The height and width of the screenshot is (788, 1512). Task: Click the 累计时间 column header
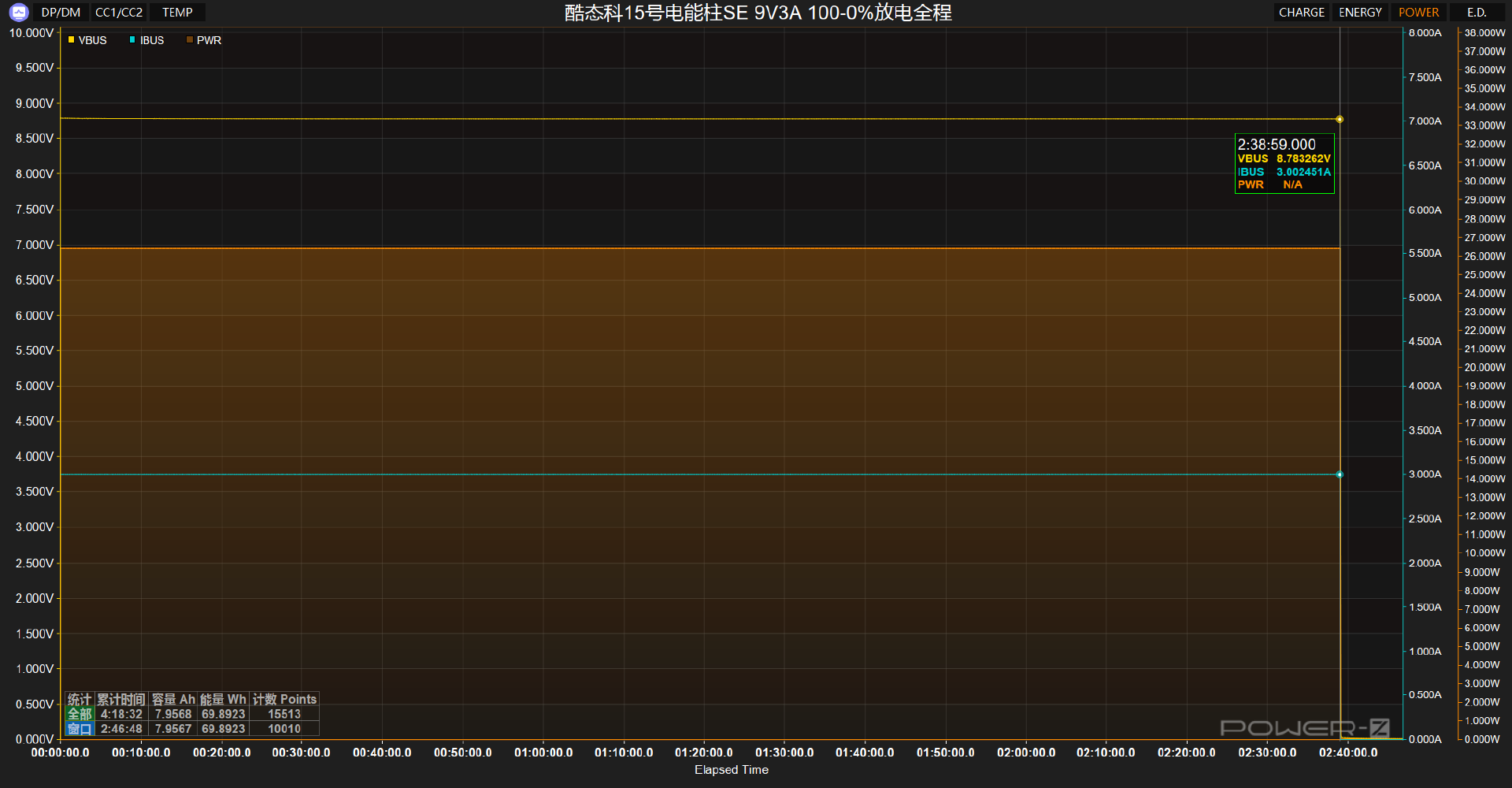[x=121, y=699]
